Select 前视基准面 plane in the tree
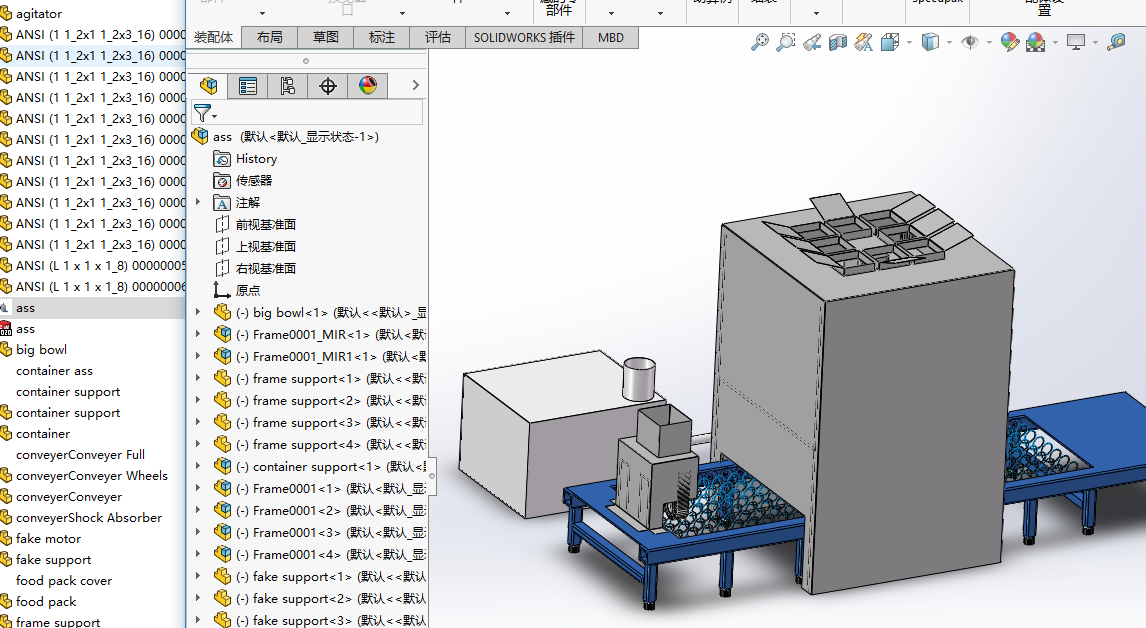This screenshot has width=1146, height=628. (265, 224)
